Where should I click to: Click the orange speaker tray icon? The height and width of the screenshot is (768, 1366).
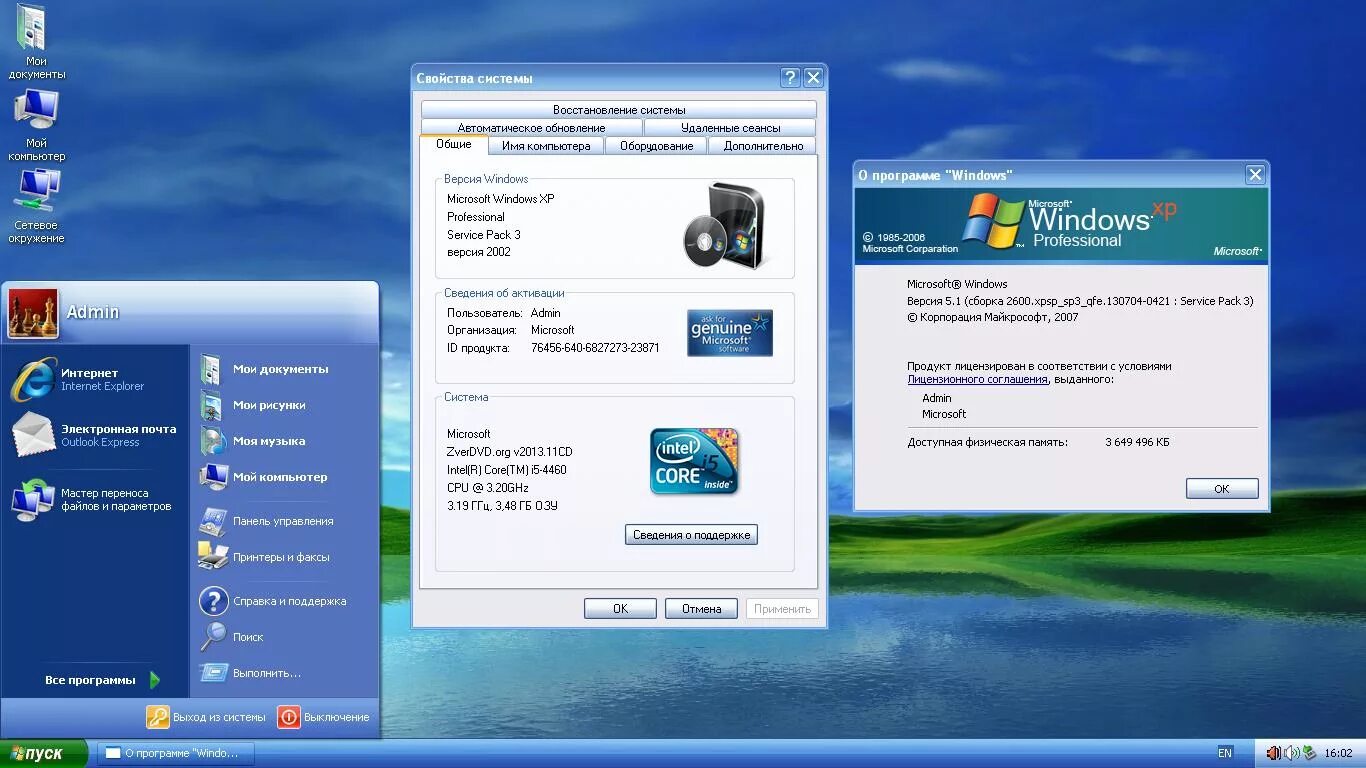tap(1273, 753)
